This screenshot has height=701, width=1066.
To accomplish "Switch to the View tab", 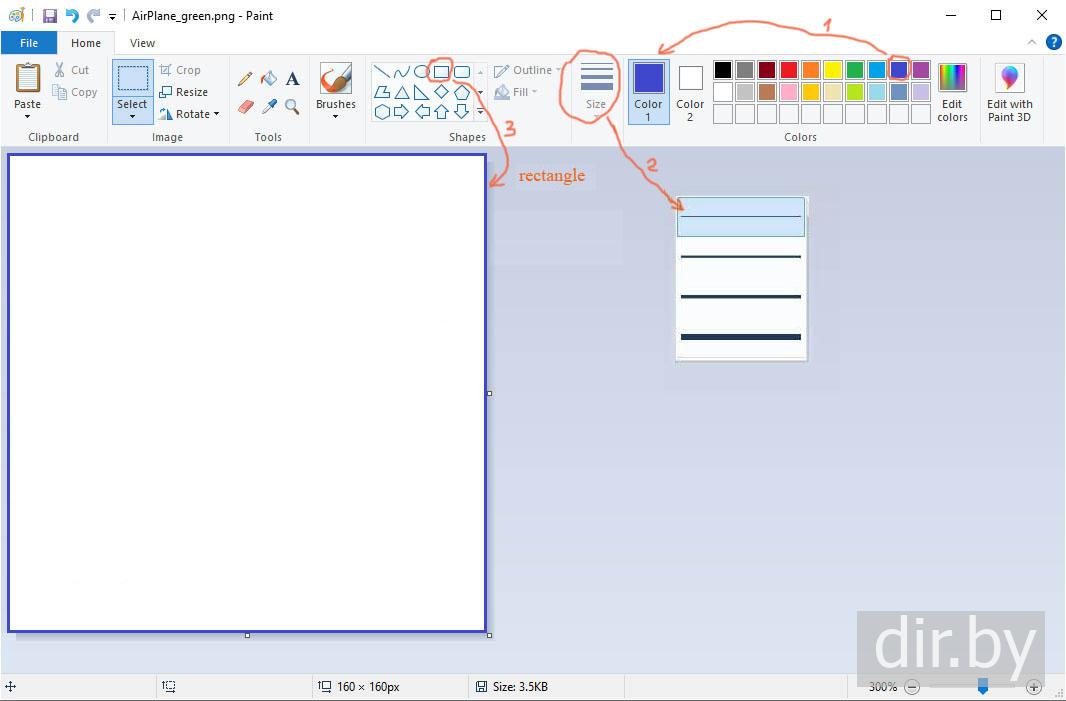I will [x=142, y=43].
